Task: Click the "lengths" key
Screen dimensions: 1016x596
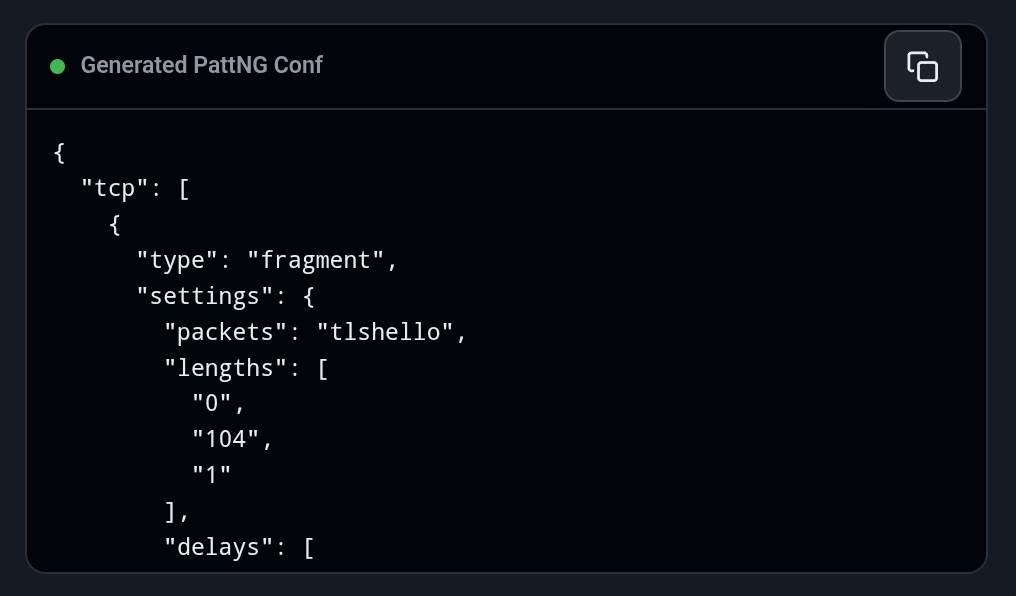Action: point(225,368)
